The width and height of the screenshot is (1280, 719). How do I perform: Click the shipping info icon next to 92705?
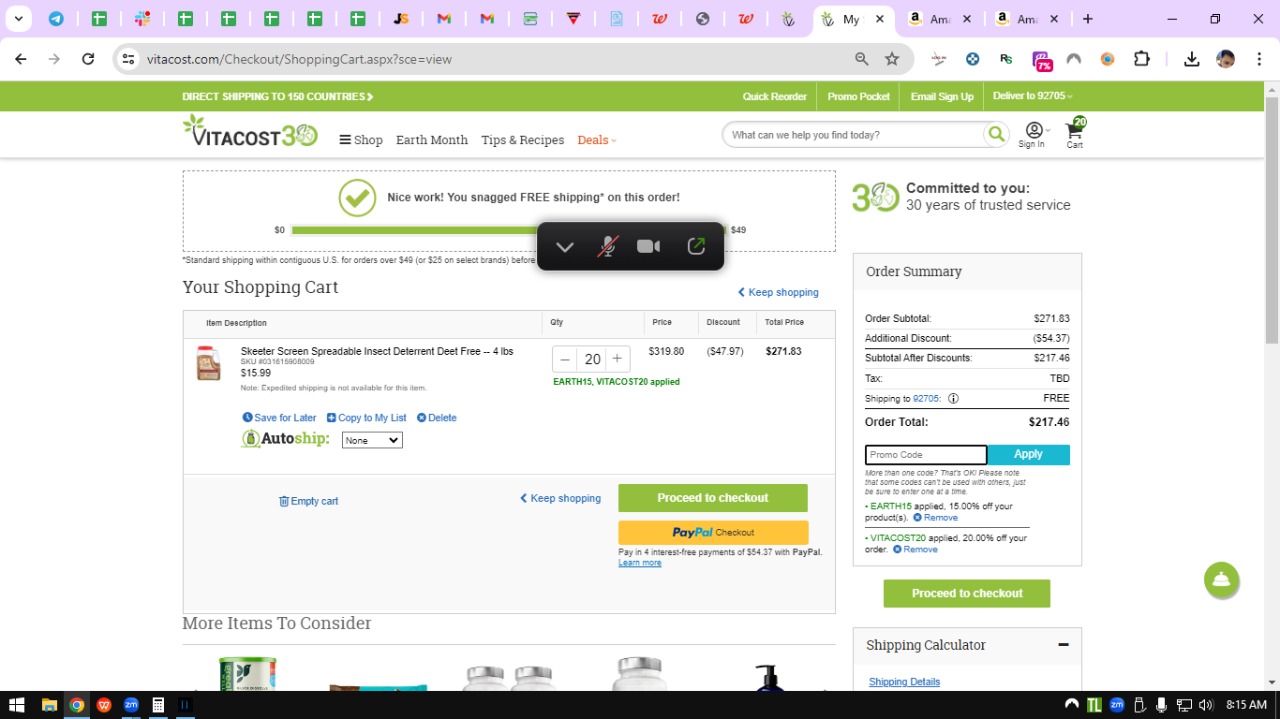tap(953, 398)
